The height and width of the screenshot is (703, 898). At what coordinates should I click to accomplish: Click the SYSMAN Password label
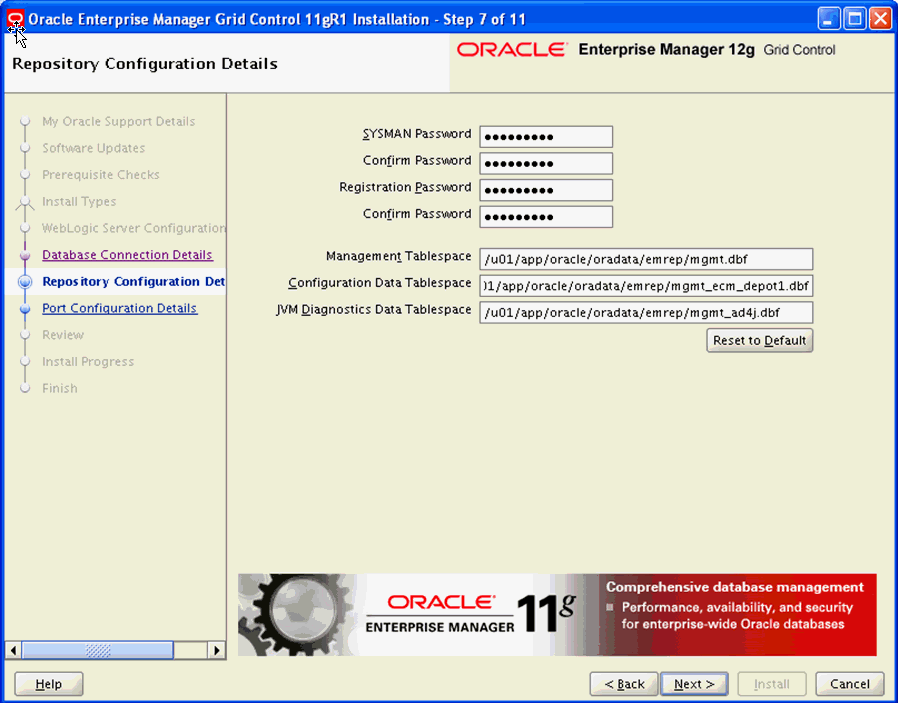(x=417, y=134)
